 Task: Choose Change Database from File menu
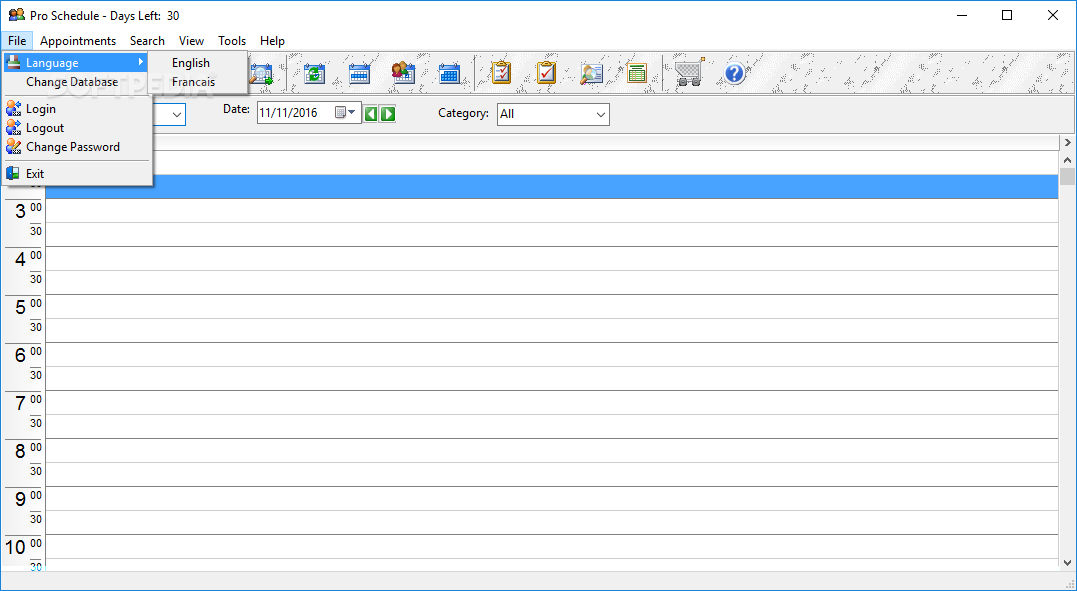(72, 82)
